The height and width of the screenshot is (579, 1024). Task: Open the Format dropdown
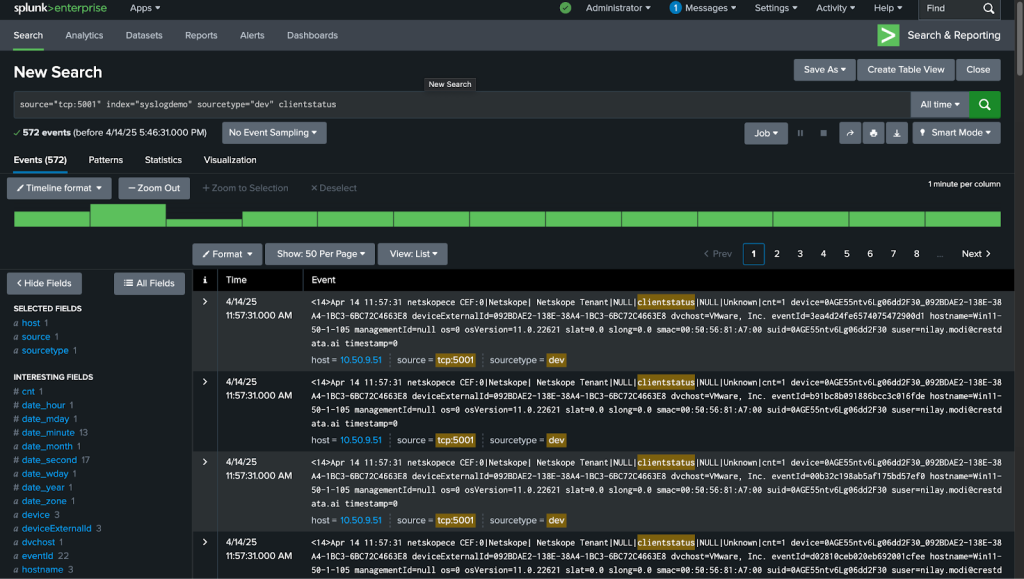[x=227, y=254]
